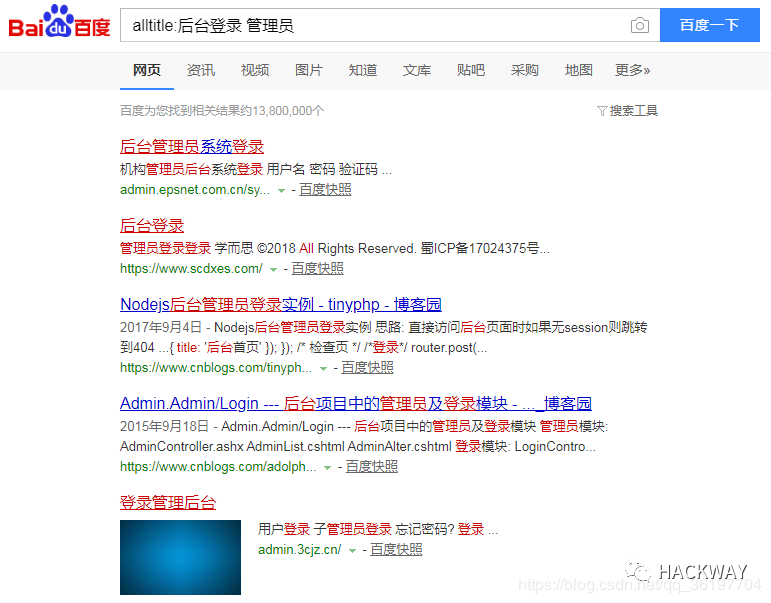Image resolution: width=771 pixels, height=603 pixels.
Task: Open the 地图 tab
Action: click(x=579, y=70)
